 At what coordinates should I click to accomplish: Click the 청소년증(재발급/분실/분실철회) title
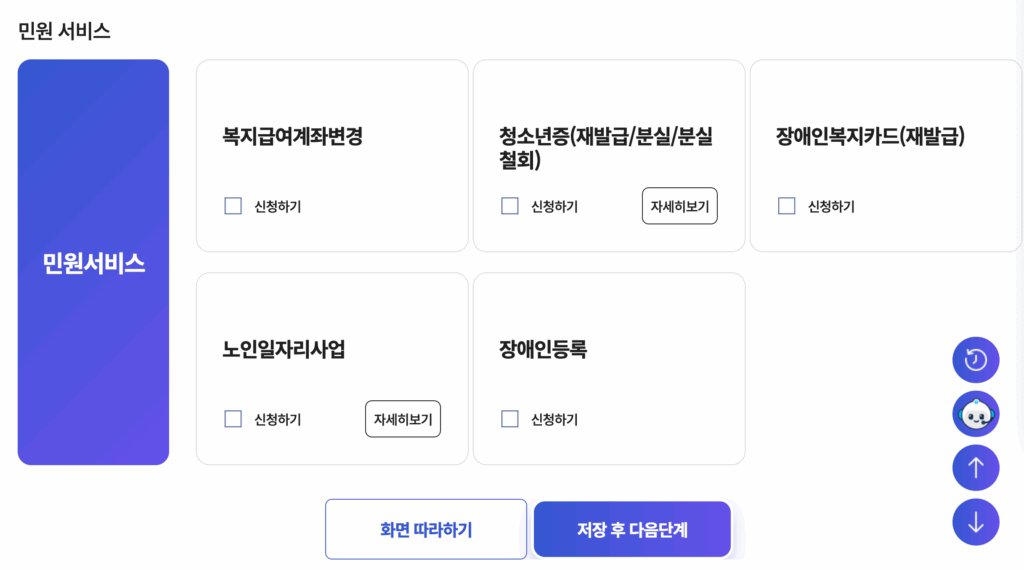pos(606,148)
